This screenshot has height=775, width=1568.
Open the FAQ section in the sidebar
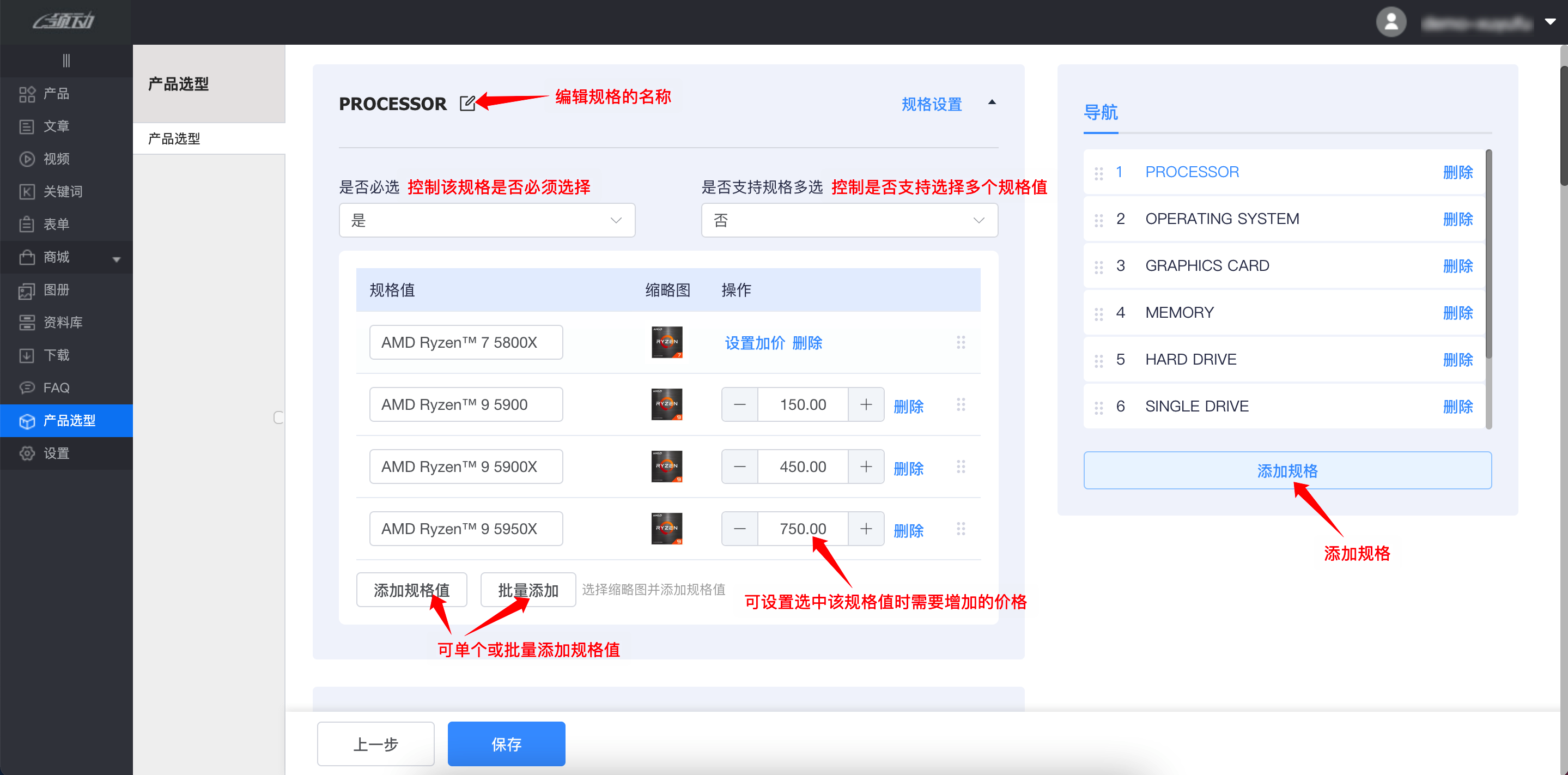click(57, 387)
